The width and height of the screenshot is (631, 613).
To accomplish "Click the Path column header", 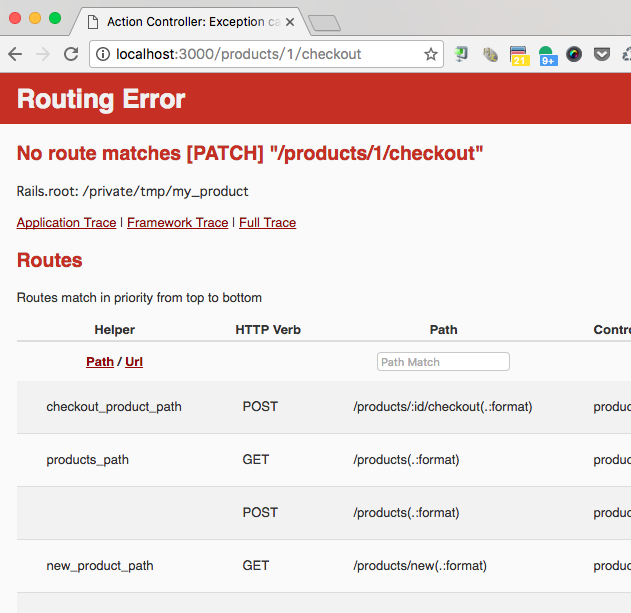I will [443, 330].
